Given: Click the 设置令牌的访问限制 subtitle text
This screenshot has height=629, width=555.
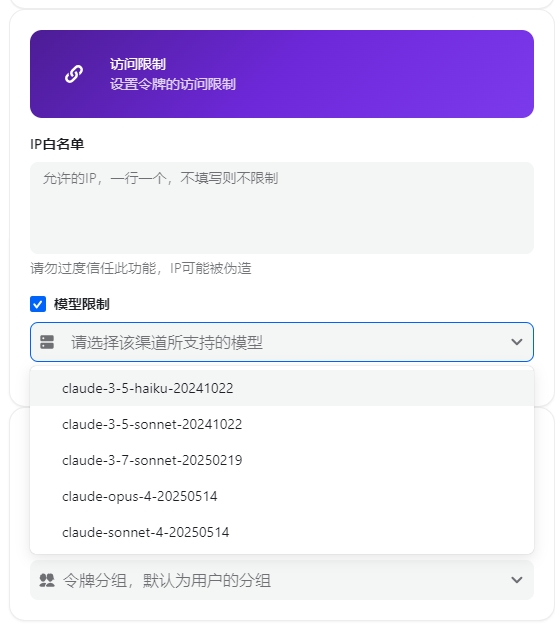Looking at the screenshot, I should tap(172, 84).
